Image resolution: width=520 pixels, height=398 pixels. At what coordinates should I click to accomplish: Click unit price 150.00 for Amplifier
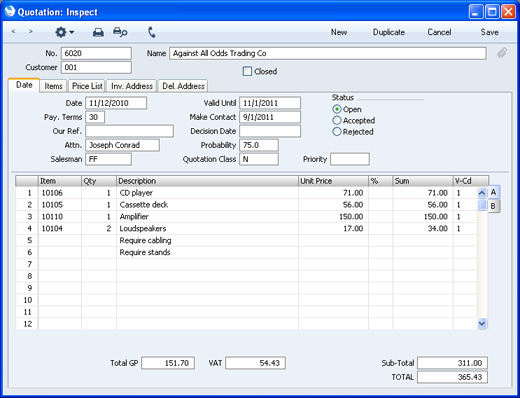coord(333,217)
